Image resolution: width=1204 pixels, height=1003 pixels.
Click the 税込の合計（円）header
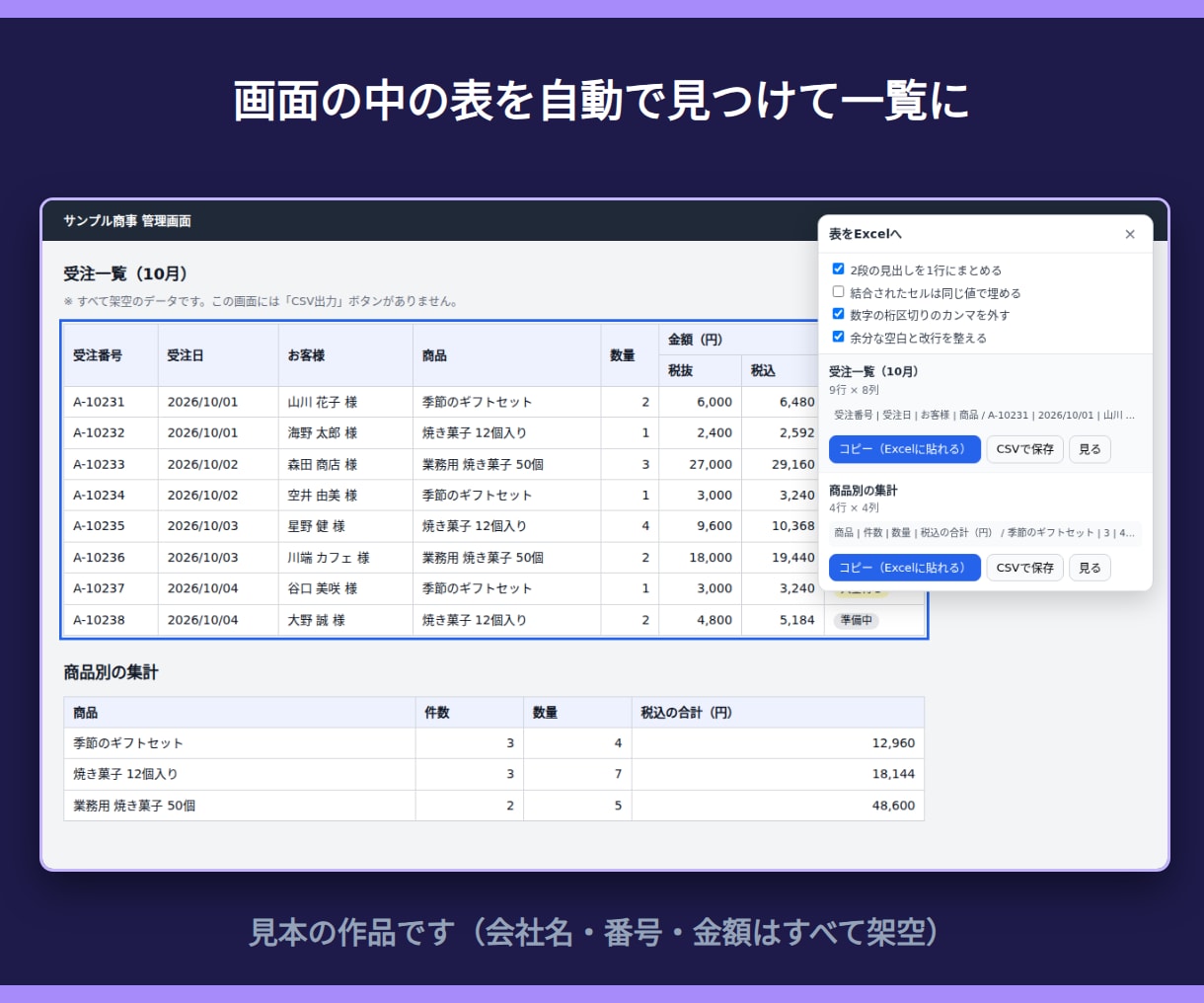[778, 712]
